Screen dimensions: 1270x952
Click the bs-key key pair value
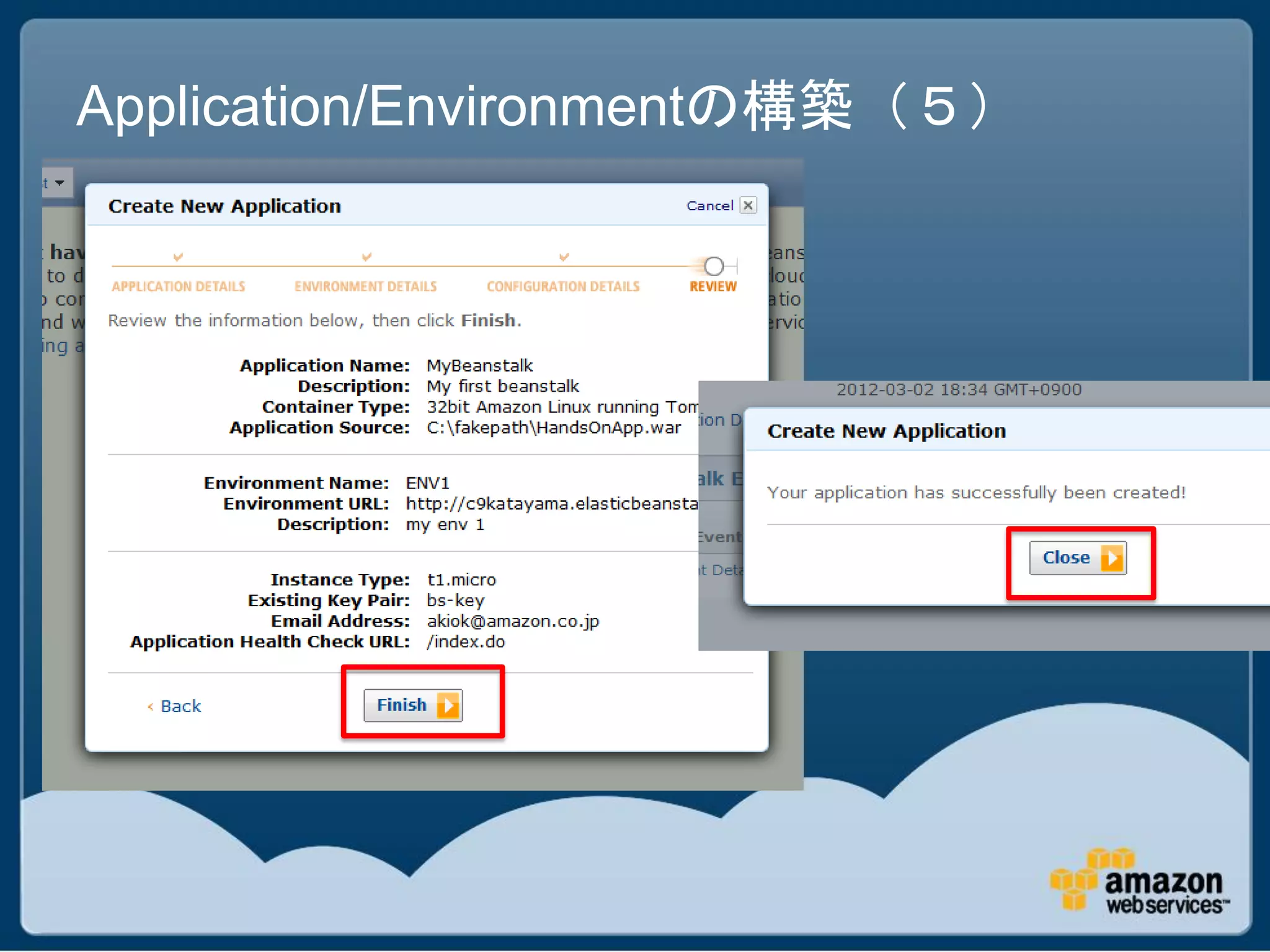(x=456, y=601)
